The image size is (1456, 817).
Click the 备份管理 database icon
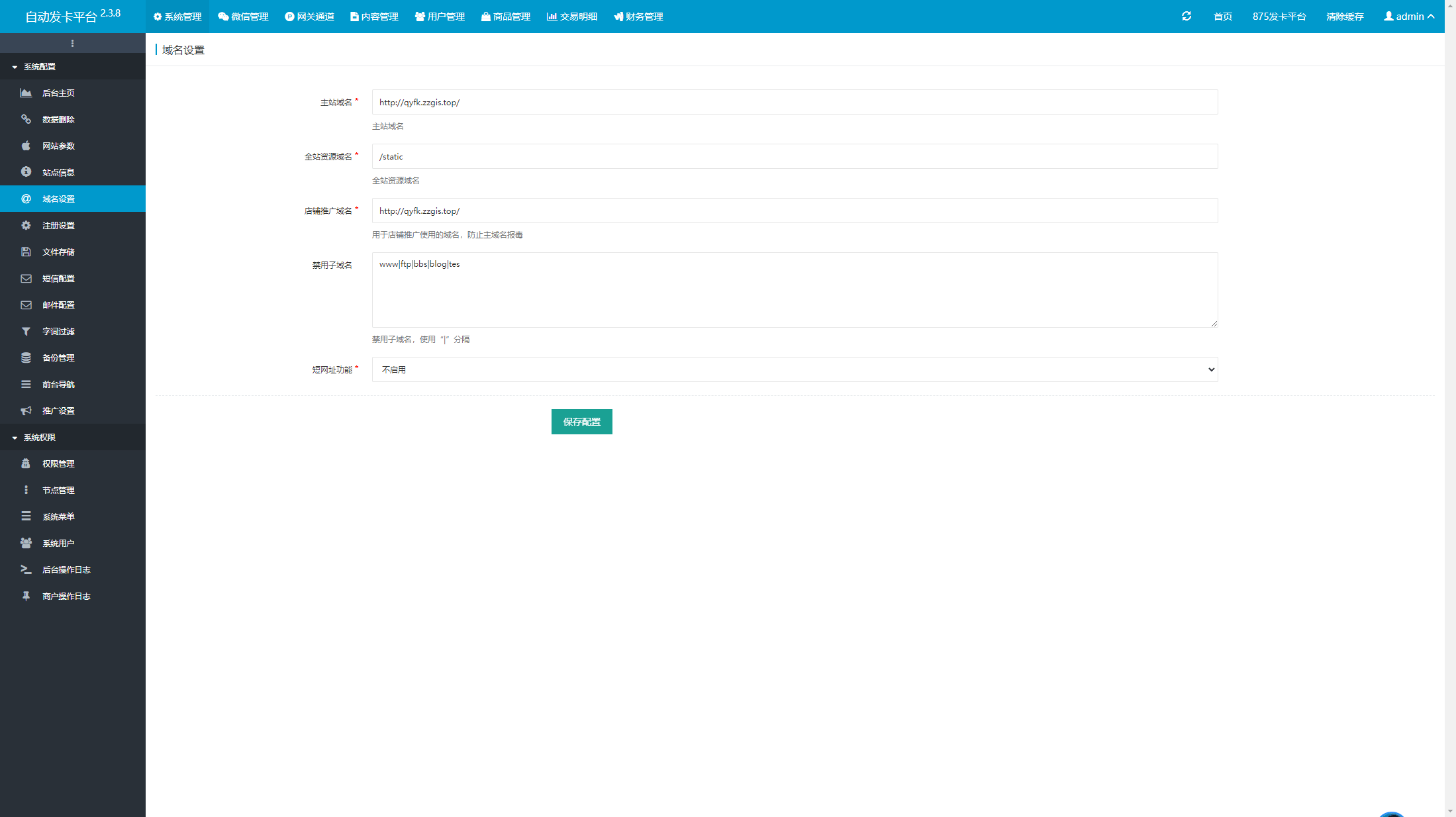[x=26, y=358]
